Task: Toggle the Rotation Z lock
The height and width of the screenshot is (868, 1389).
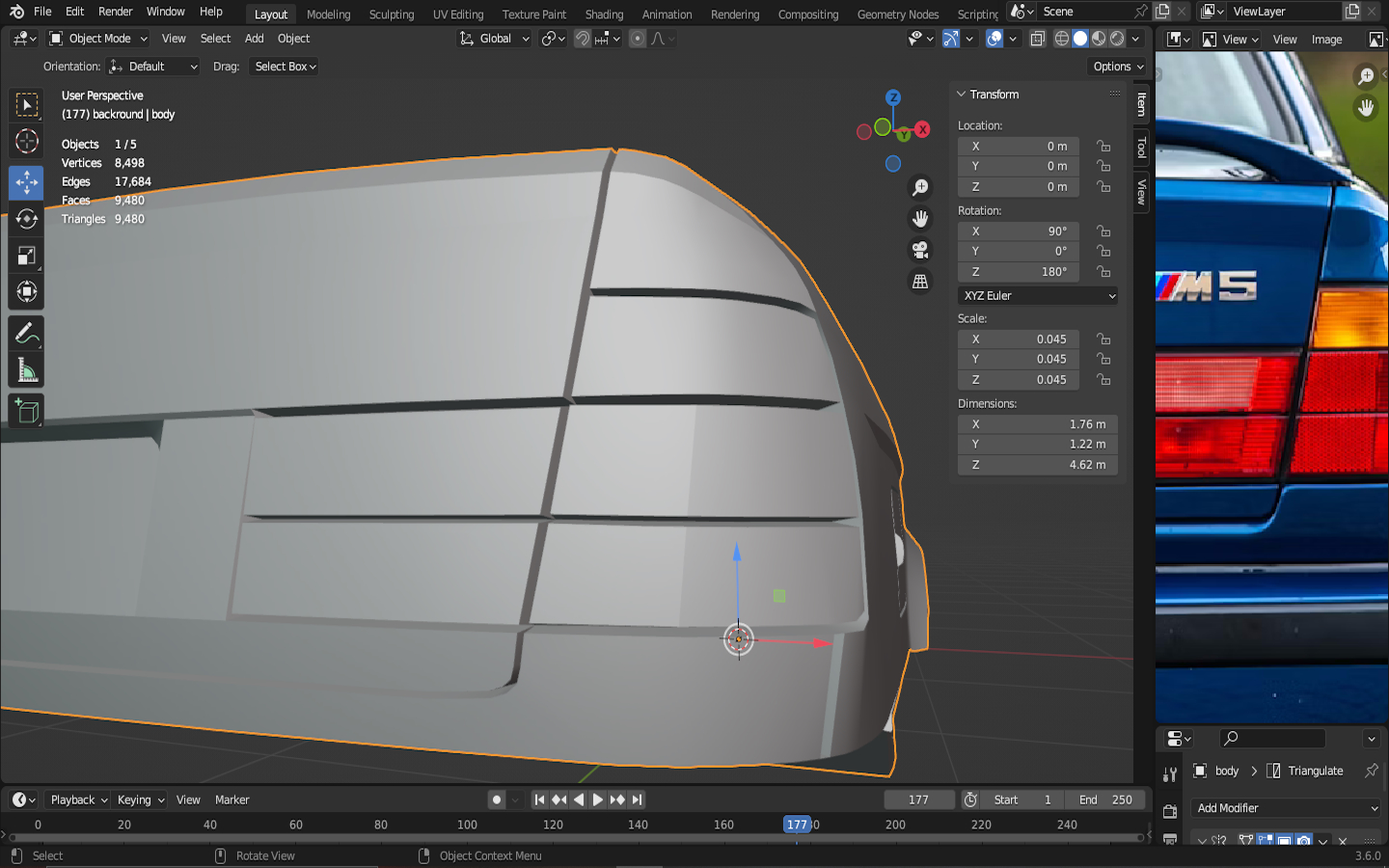Action: (x=1103, y=272)
